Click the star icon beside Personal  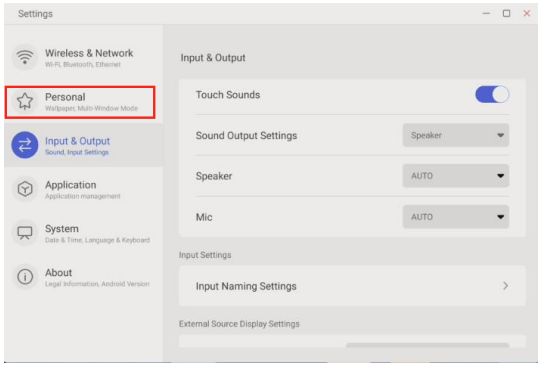click(x=25, y=101)
